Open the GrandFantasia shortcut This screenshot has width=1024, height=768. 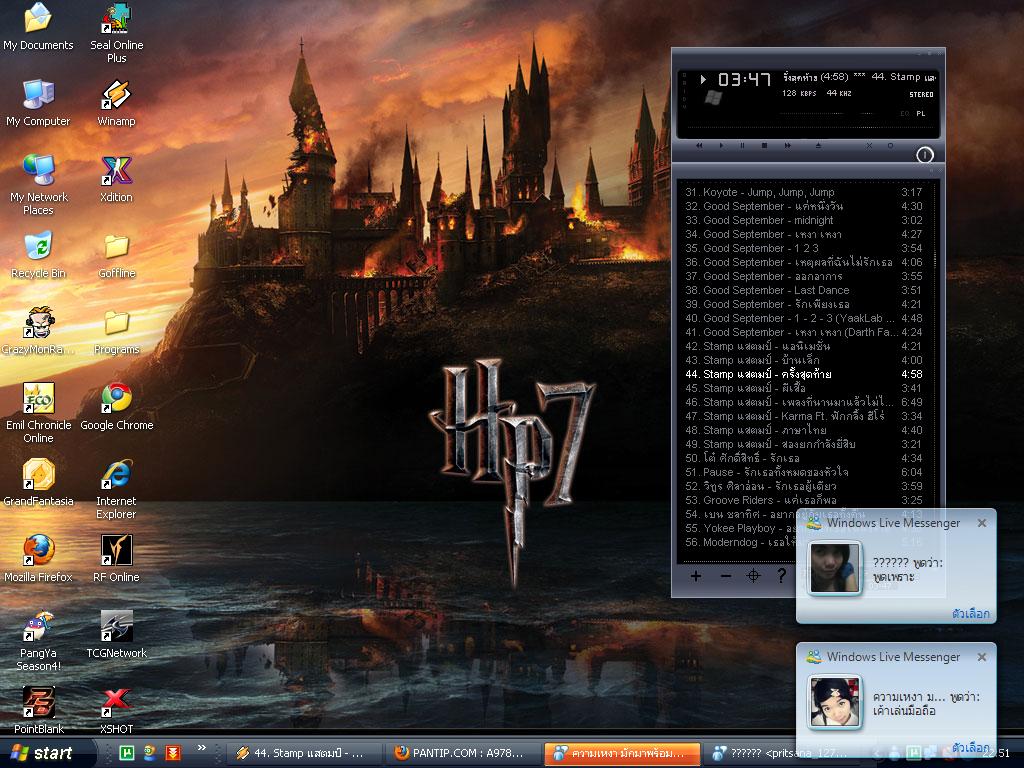38,483
